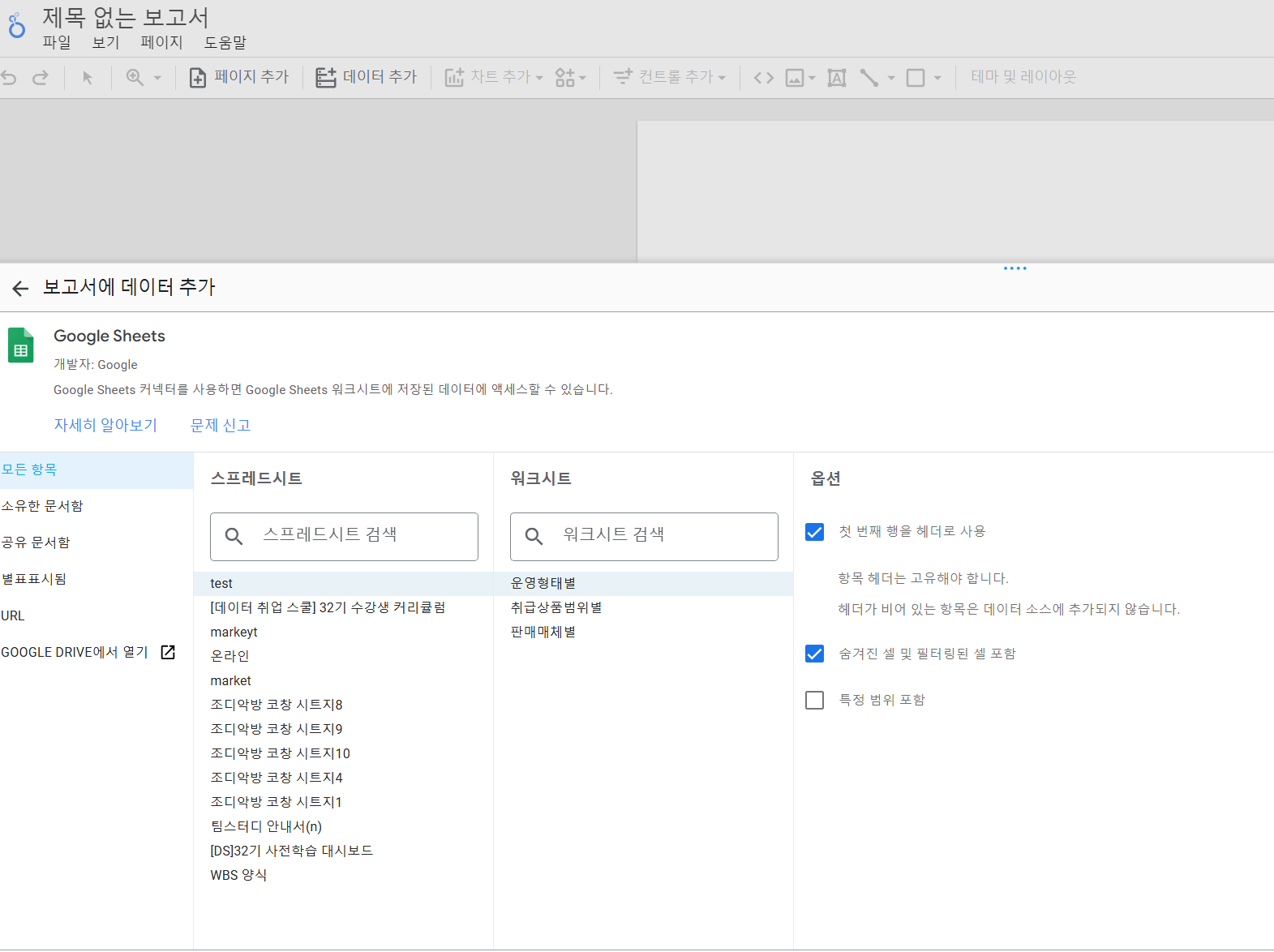Select the cursor selection mode tool
This screenshot has height=952, width=1274.
pos(88,78)
